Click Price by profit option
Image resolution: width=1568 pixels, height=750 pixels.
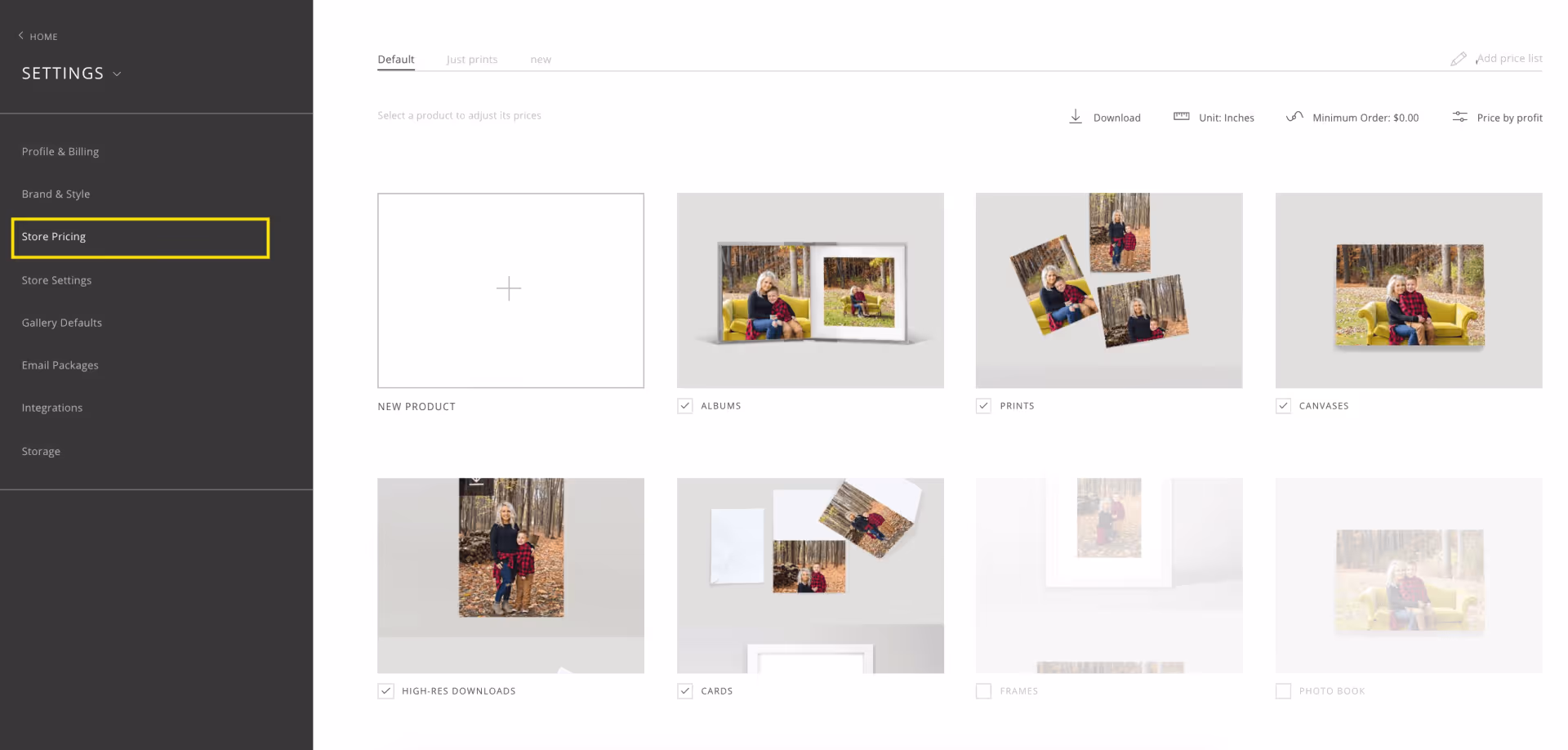(x=1510, y=118)
